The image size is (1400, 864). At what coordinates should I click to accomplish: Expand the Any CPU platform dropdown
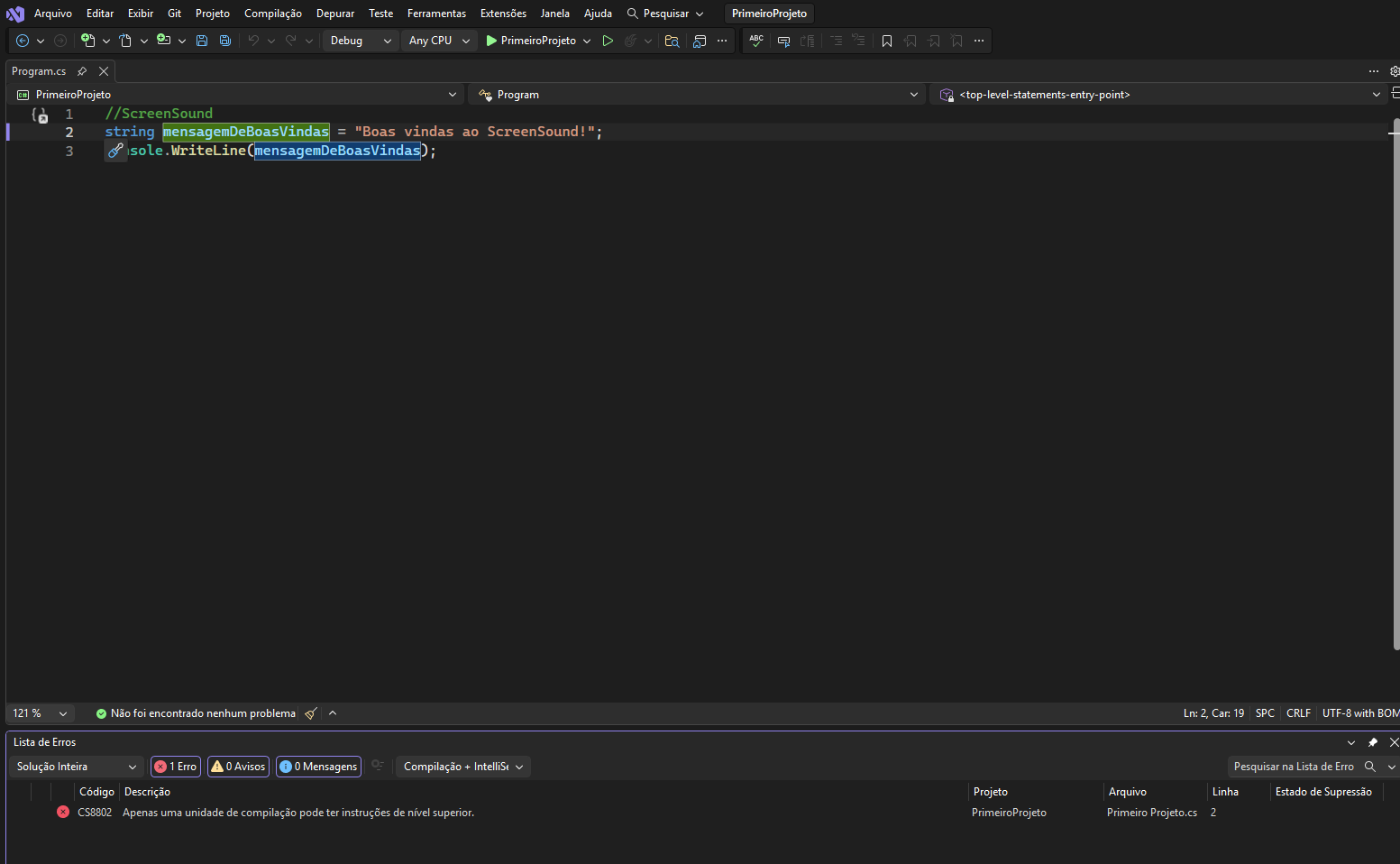[x=439, y=41]
